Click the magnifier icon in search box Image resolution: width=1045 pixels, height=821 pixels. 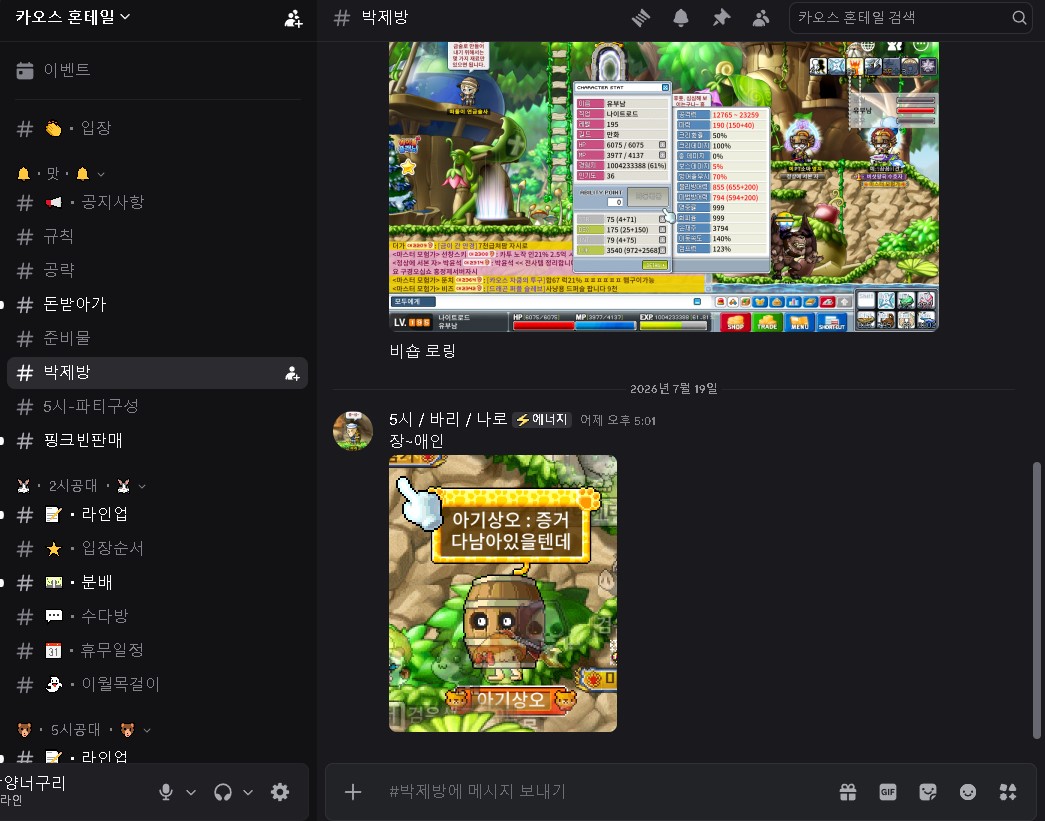click(1019, 18)
